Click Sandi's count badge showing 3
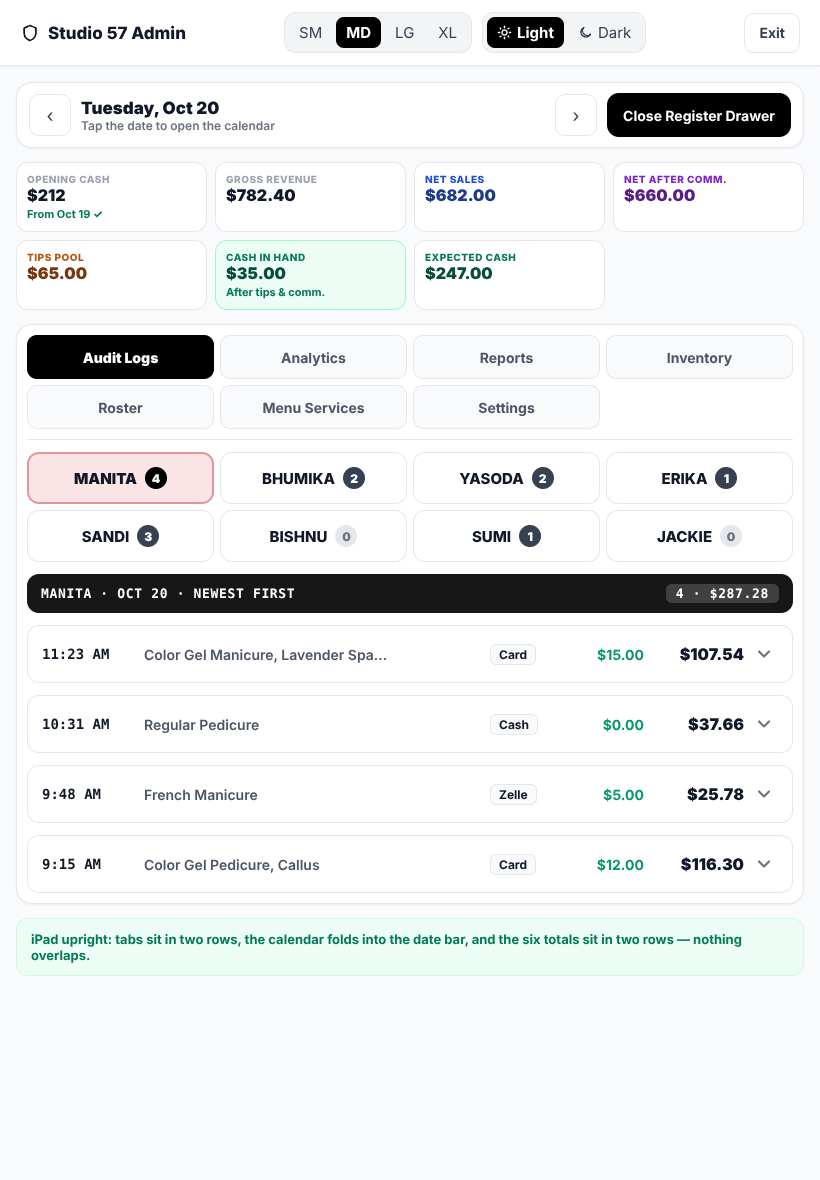Viewport: 820px width, 1180px height. click(148, 537)
